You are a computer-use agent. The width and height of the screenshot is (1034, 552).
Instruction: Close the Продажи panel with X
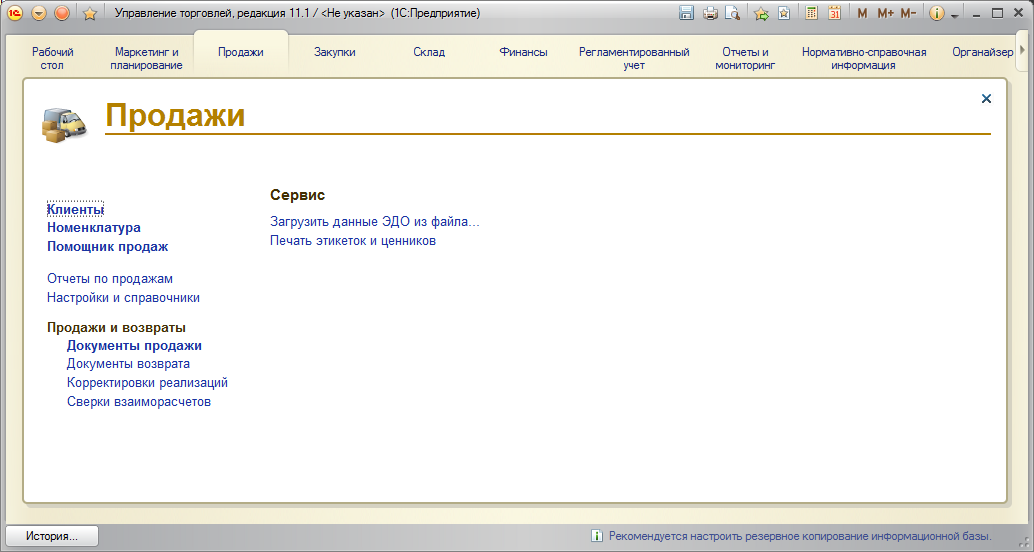click(986, 98)
